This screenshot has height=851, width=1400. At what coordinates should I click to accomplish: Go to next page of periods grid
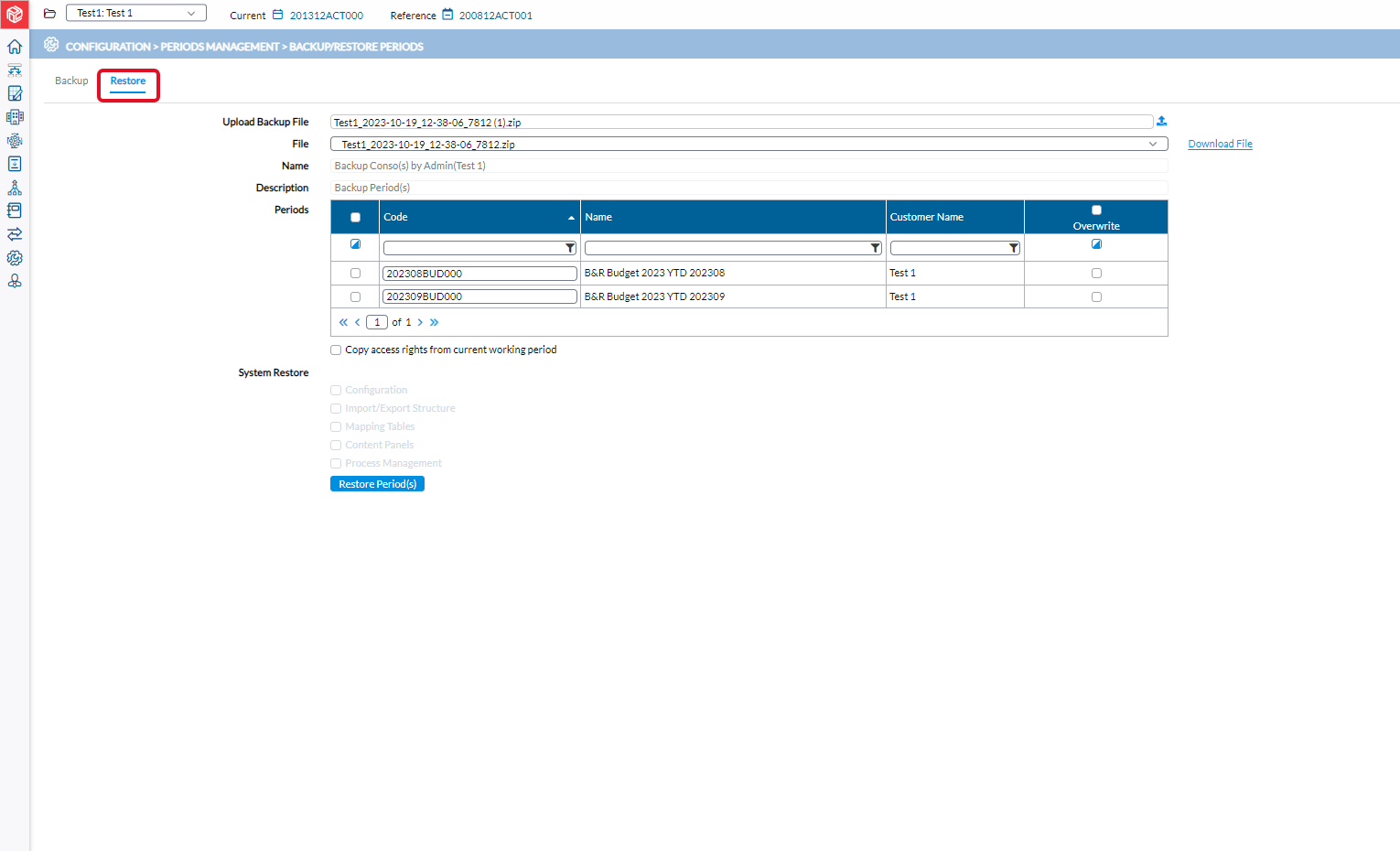tap(420, 322)
